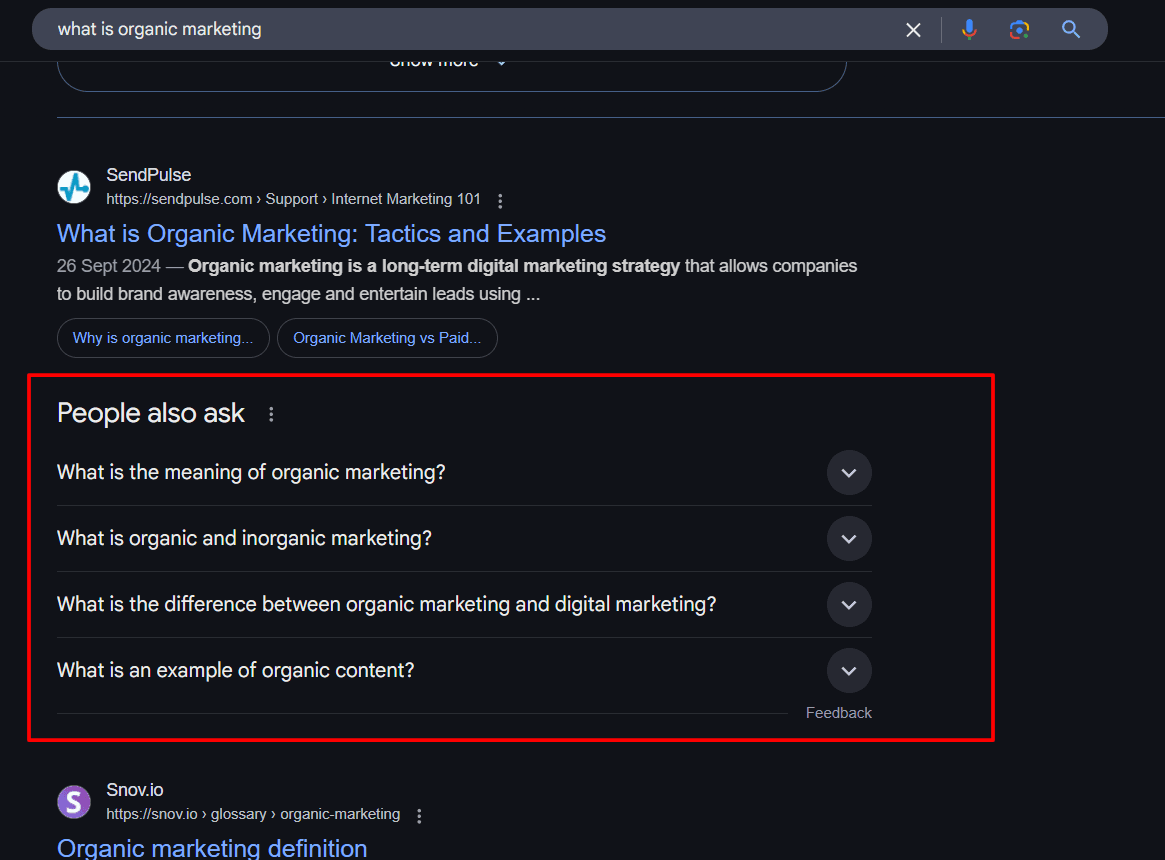
Task: Expand "What is the meaning of organic marketing?"
Action: coord(464,473)
